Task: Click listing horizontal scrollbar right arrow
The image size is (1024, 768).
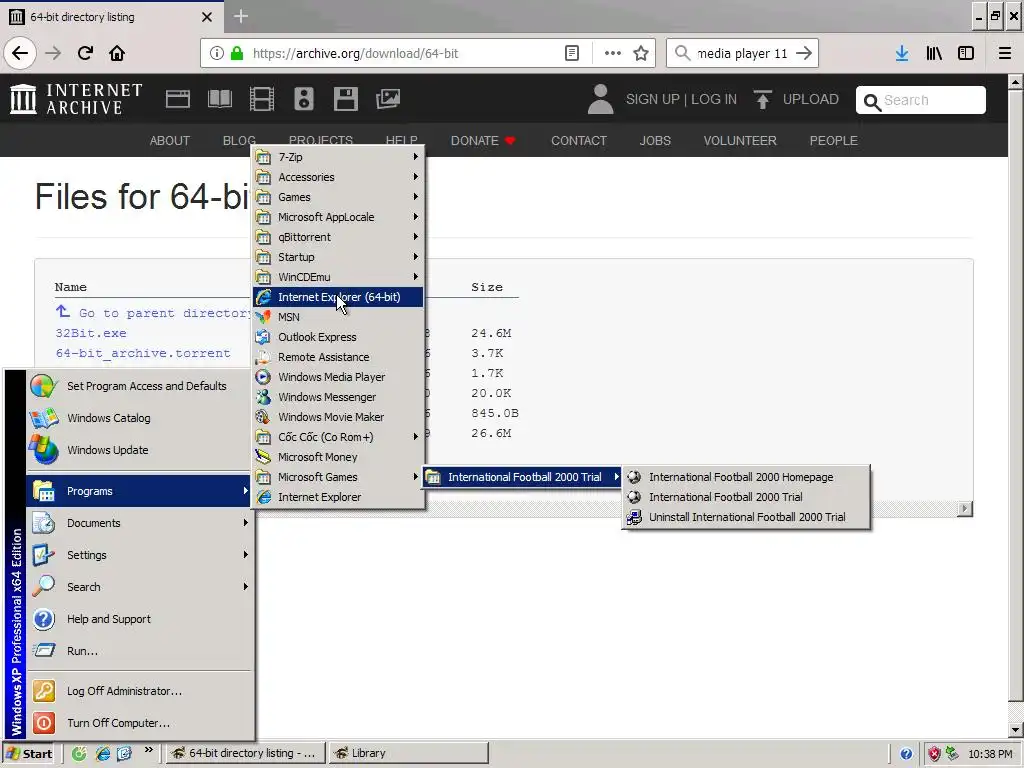Action: click(965, 508)
